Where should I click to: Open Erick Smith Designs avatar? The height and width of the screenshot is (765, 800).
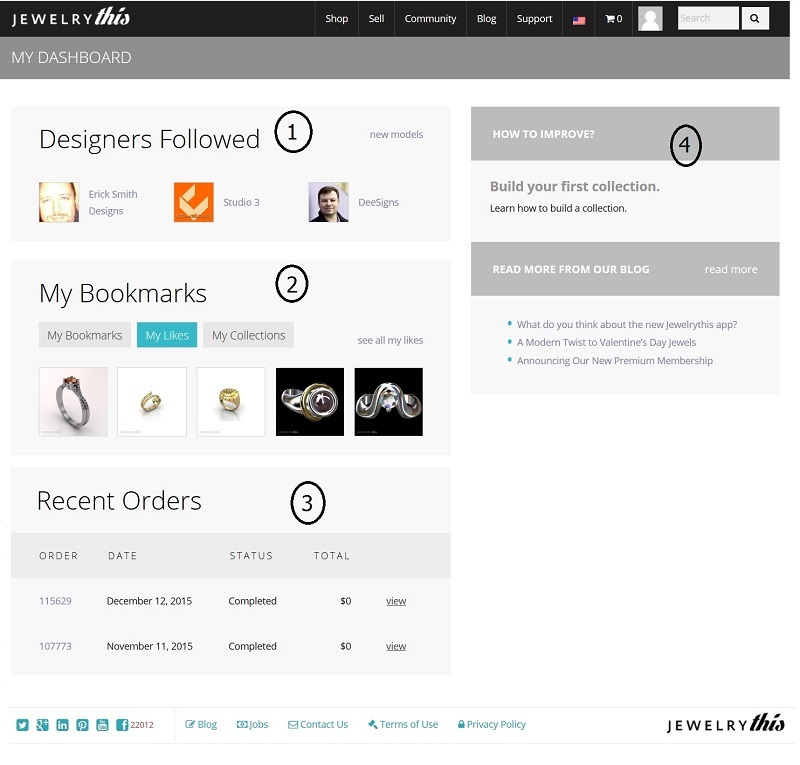point(59,202)
